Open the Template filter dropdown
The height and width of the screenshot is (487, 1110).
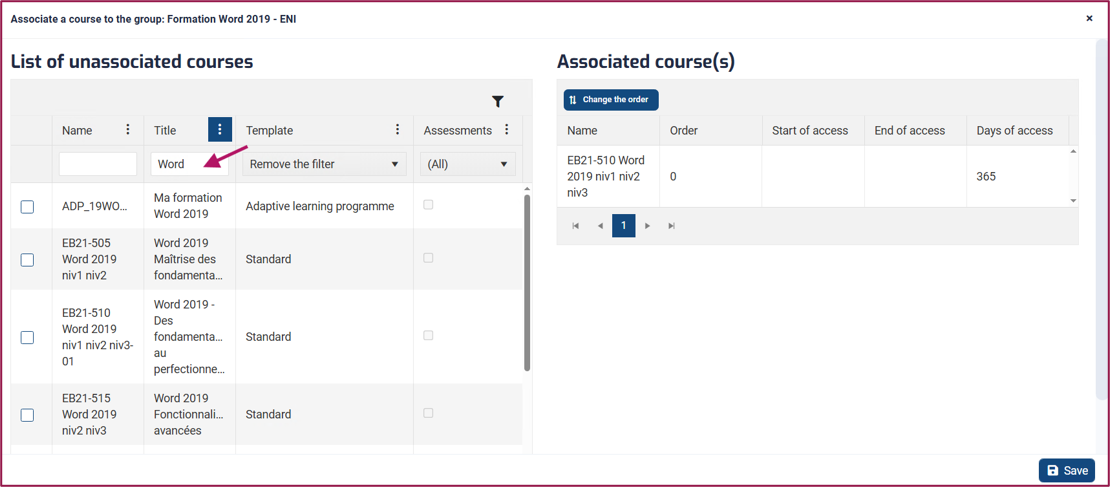325,164
